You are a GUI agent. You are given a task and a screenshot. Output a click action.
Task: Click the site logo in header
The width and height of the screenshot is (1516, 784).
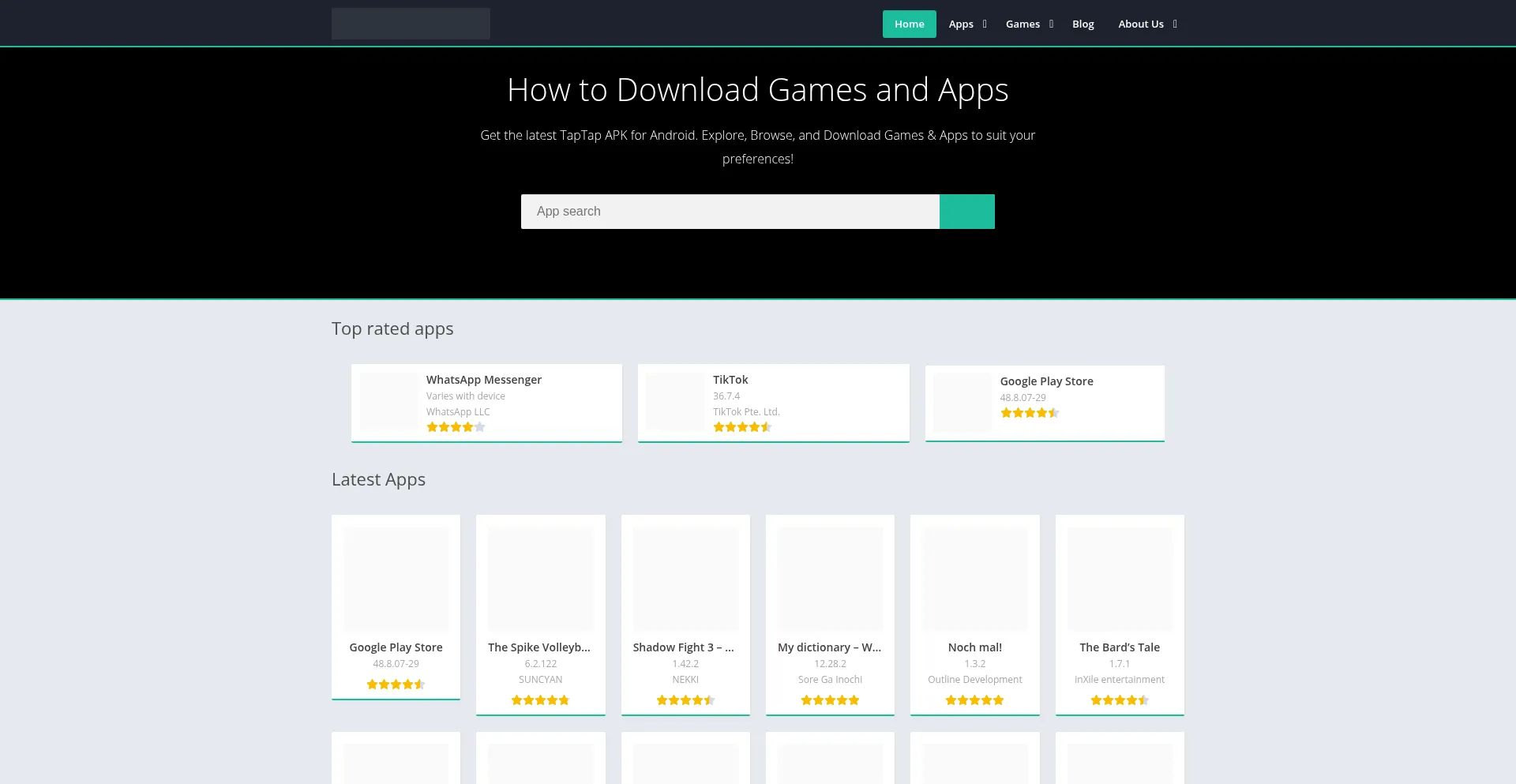(x=411, y=24)
